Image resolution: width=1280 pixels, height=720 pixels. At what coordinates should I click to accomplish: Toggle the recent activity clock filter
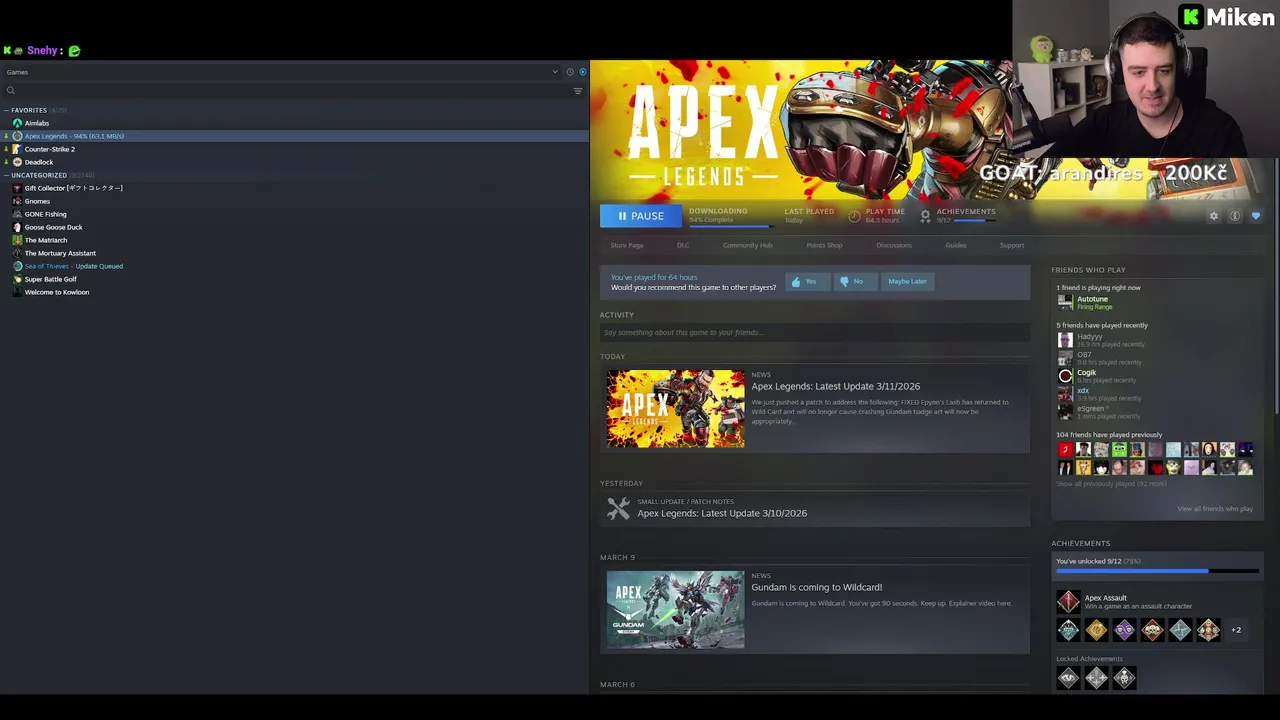click(x=570, y=72)
